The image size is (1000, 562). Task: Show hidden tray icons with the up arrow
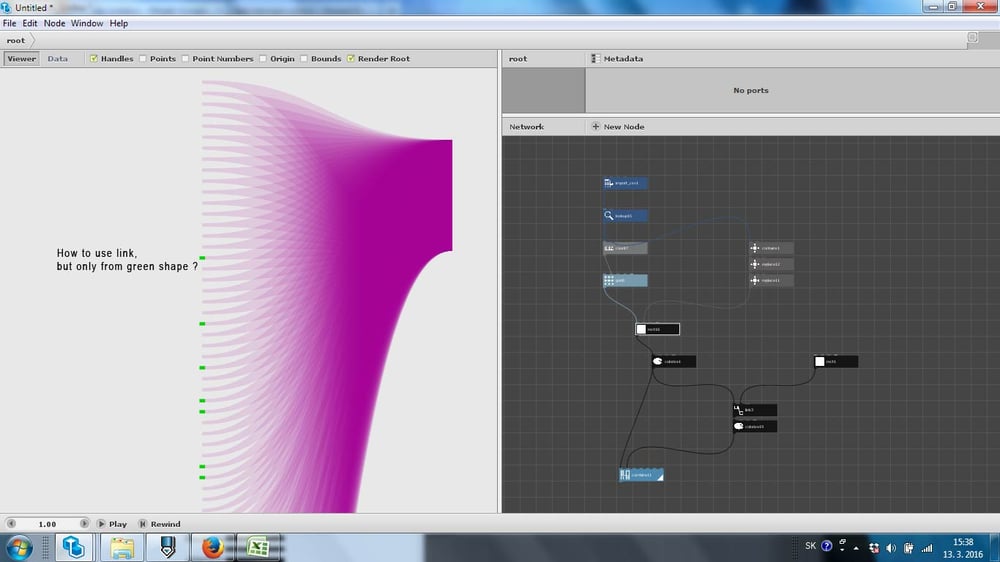coord(856,548)
